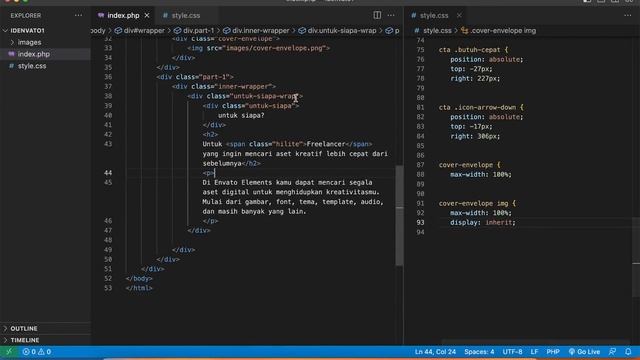This screenshot has height=360, width=640.
Task: Change language mode from PHP
Action: (x=553, y=351)
